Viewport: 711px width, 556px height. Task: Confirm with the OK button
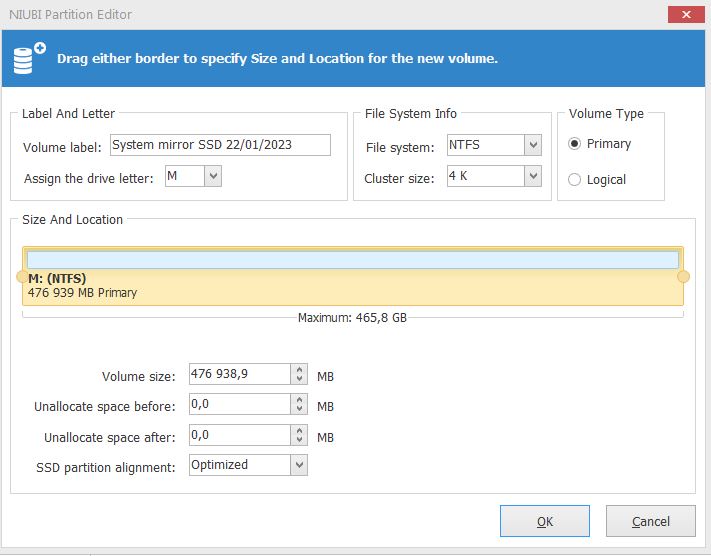(x=545, y=521)
